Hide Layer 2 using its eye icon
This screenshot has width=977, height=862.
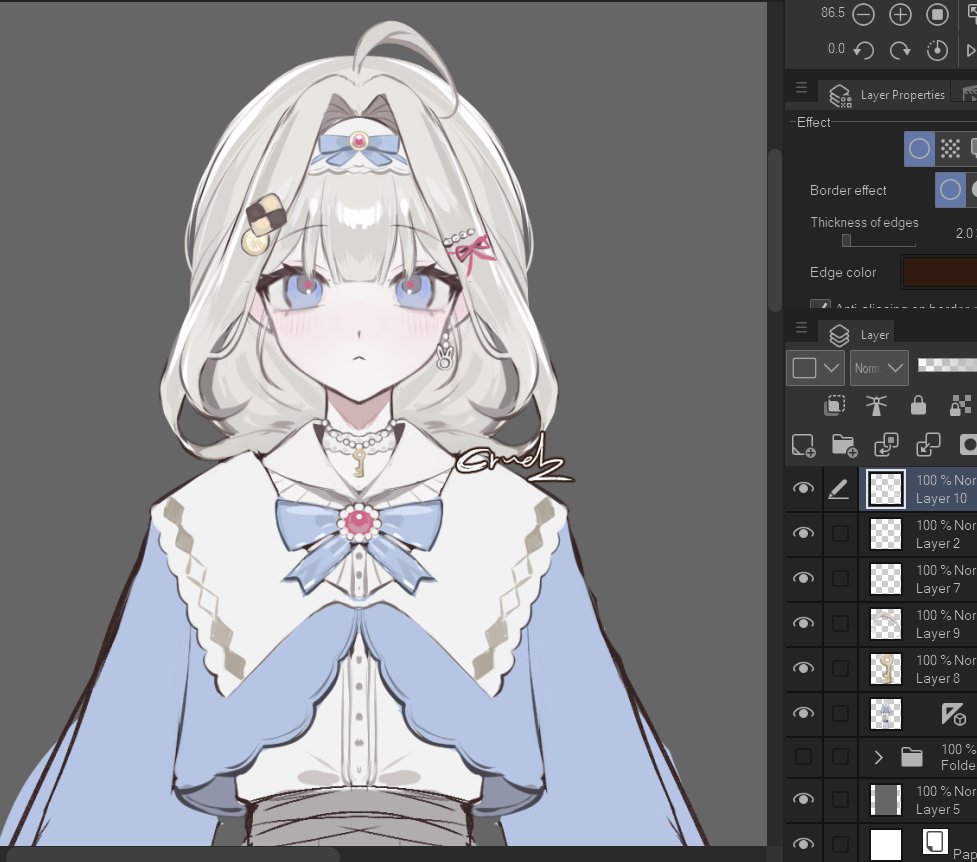803,533
